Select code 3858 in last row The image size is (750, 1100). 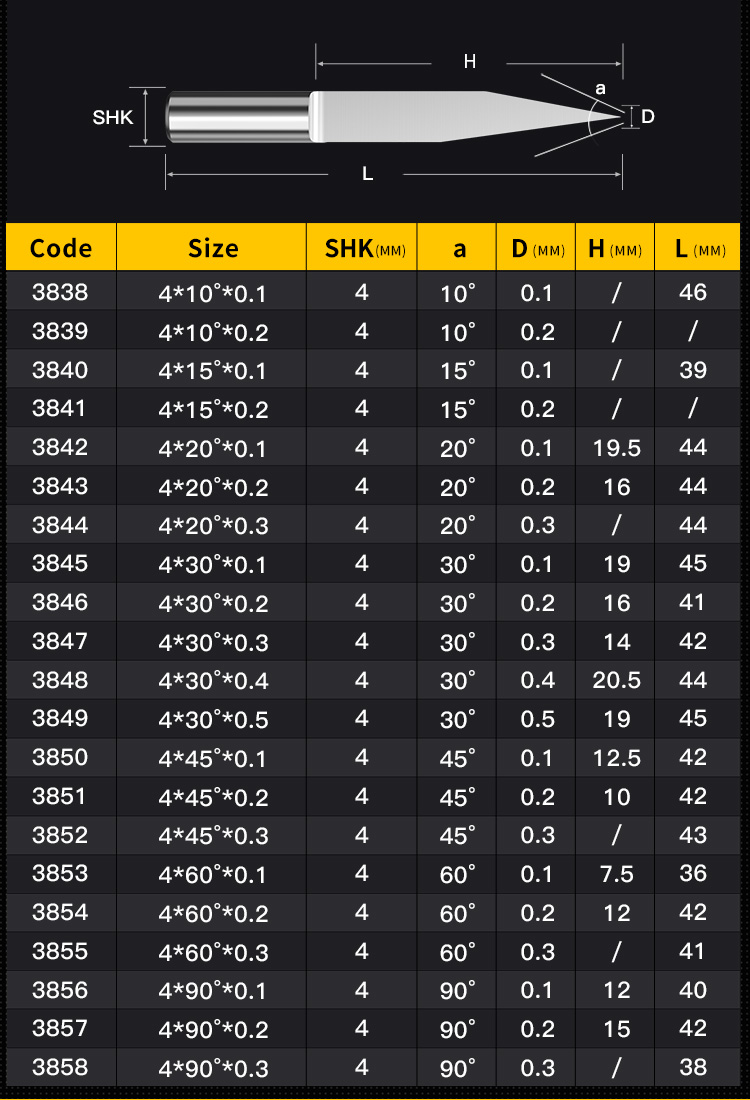60,1067
